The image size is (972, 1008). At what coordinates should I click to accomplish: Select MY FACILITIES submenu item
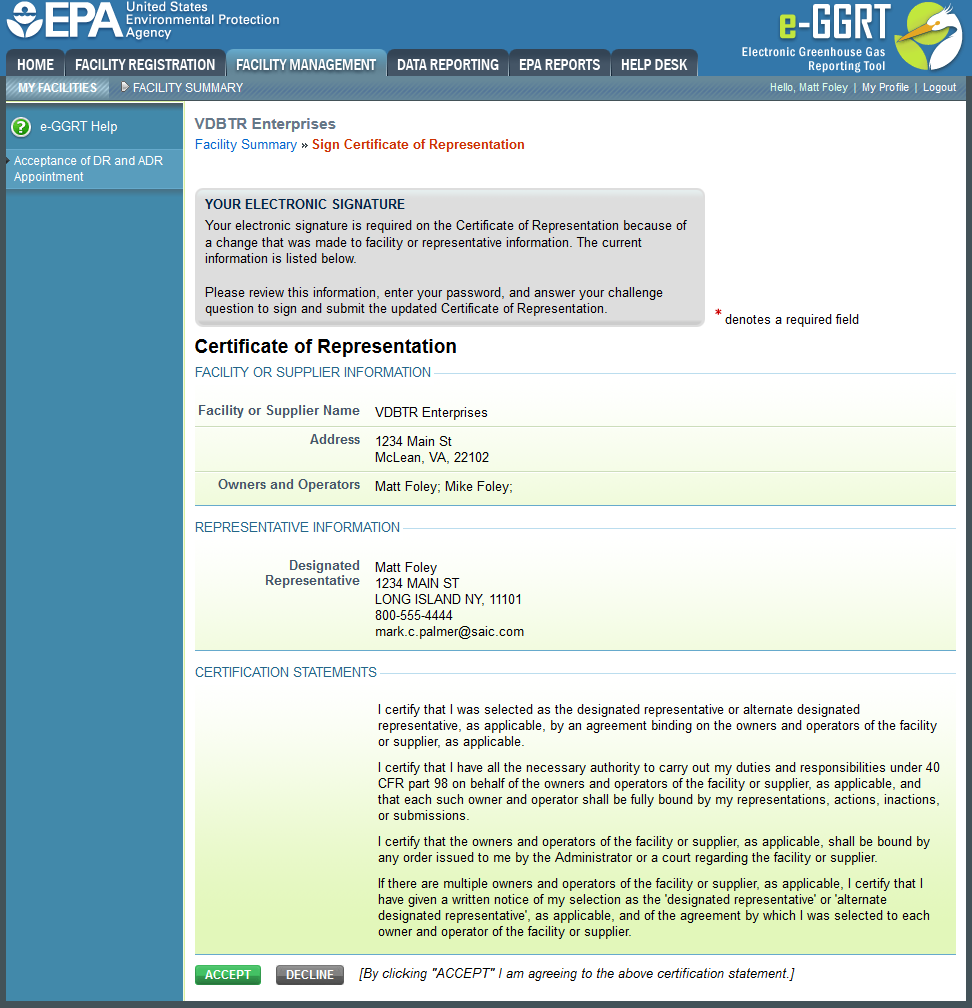(x=57, y=87)
